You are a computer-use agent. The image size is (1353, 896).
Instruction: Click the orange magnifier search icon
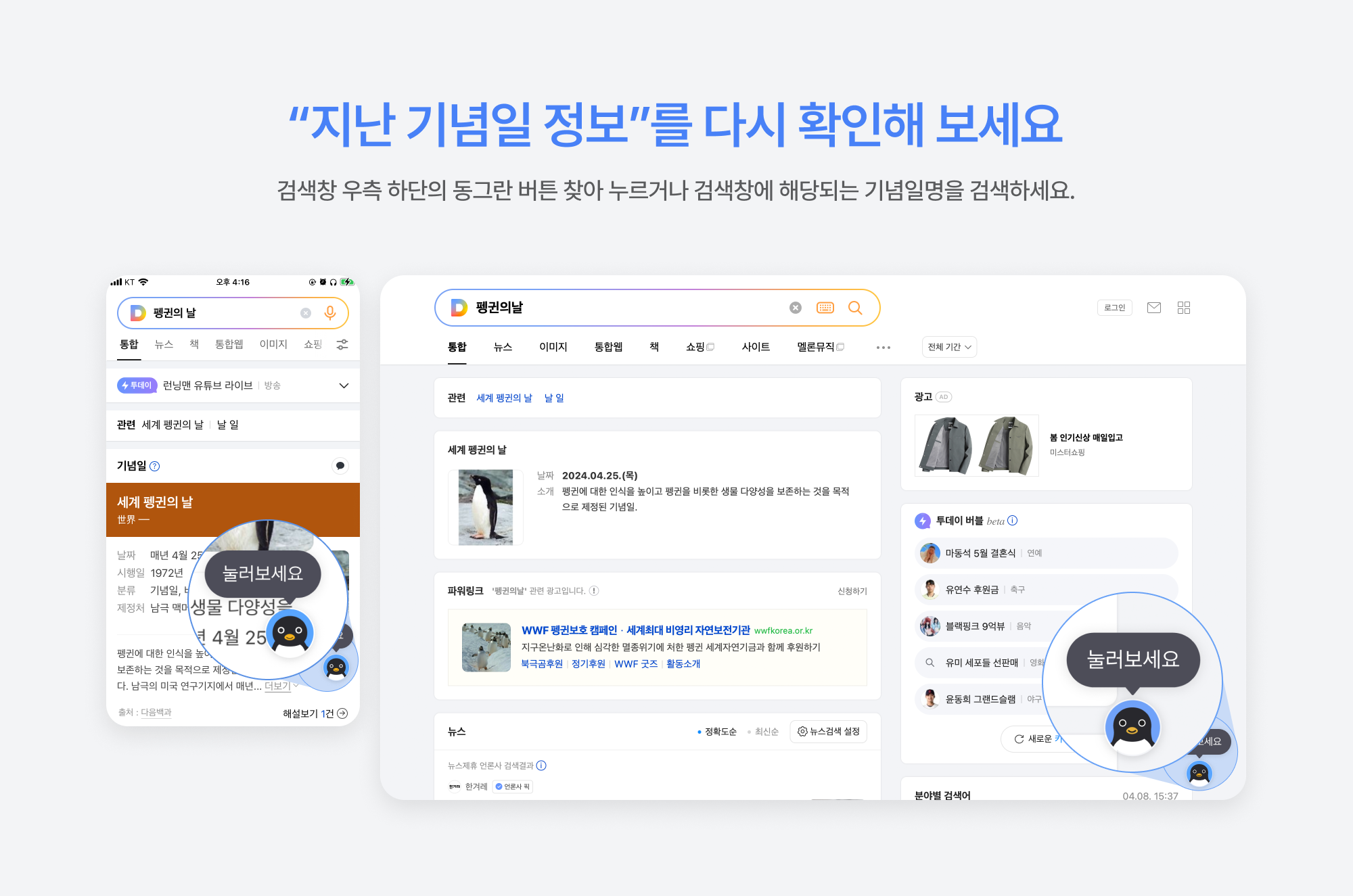[x=855, y=308]
